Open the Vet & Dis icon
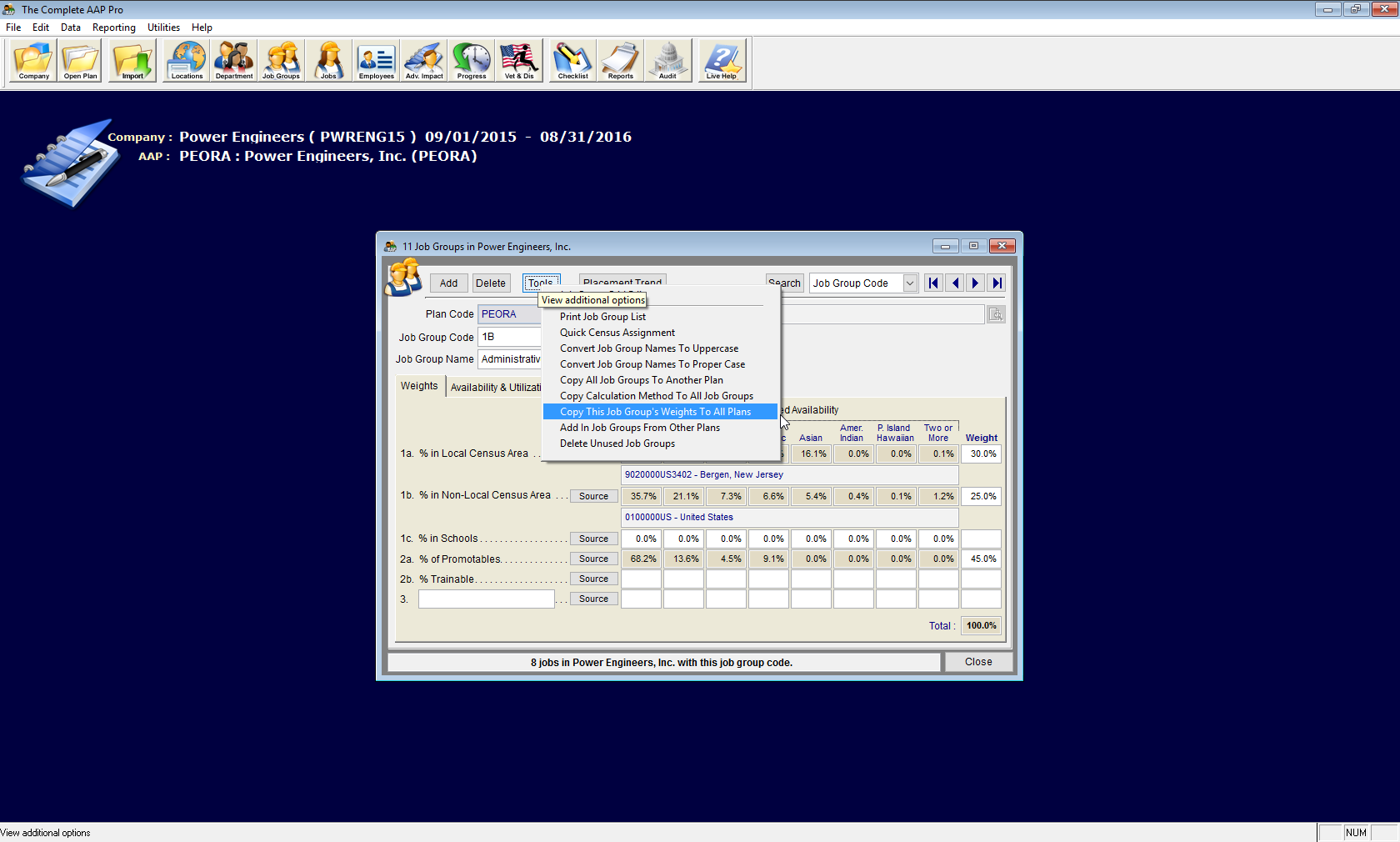 (x=519, y=61)
